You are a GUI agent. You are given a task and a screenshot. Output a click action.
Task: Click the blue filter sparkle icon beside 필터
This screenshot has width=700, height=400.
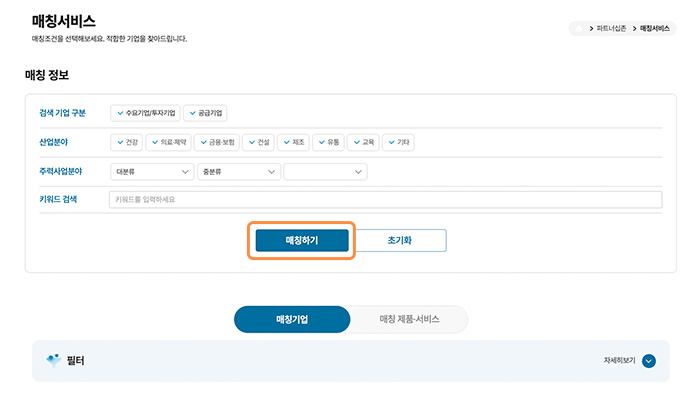click(x=54, y=360)
